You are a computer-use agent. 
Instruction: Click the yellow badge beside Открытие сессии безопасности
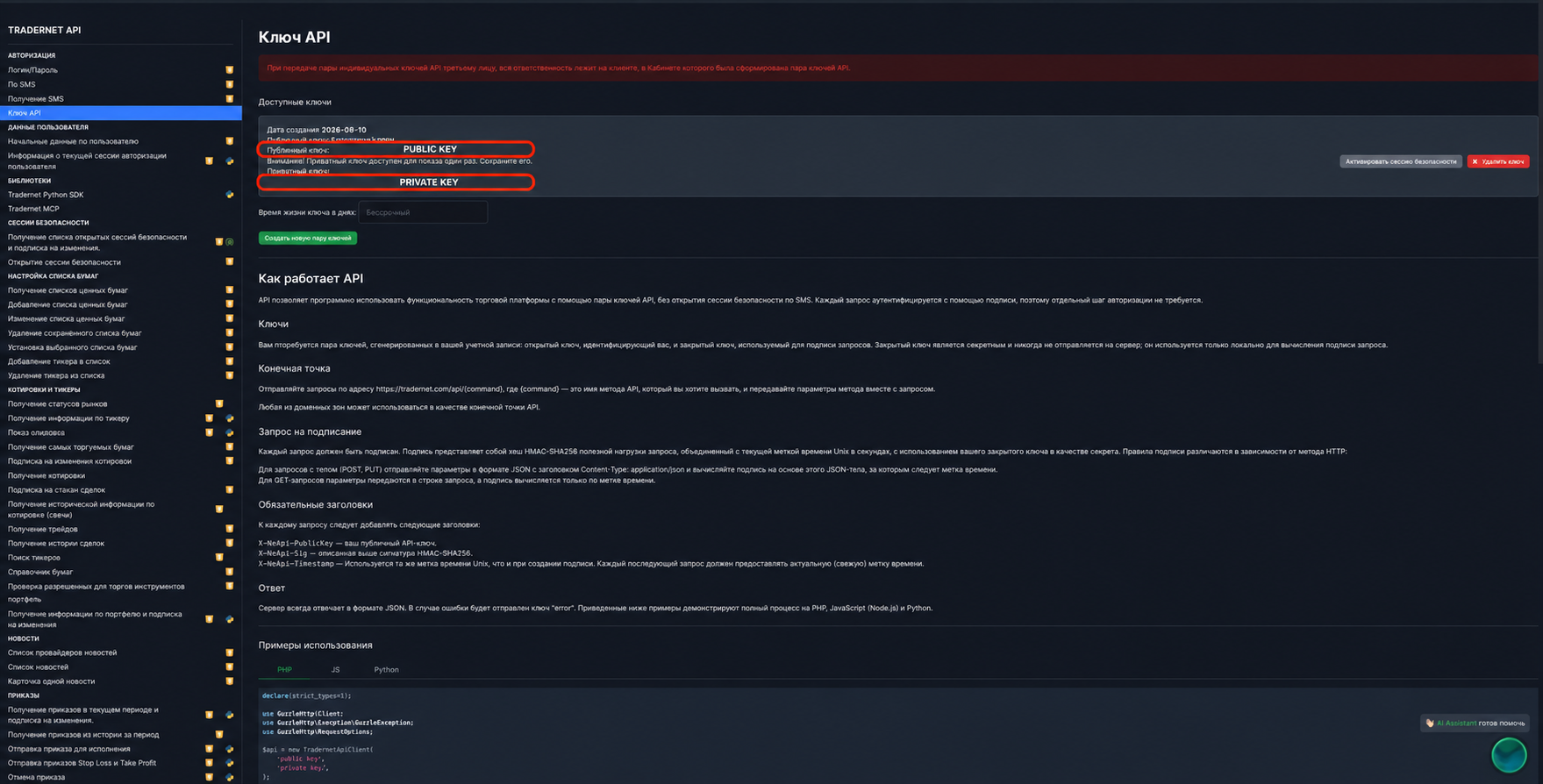click(230, 262)
